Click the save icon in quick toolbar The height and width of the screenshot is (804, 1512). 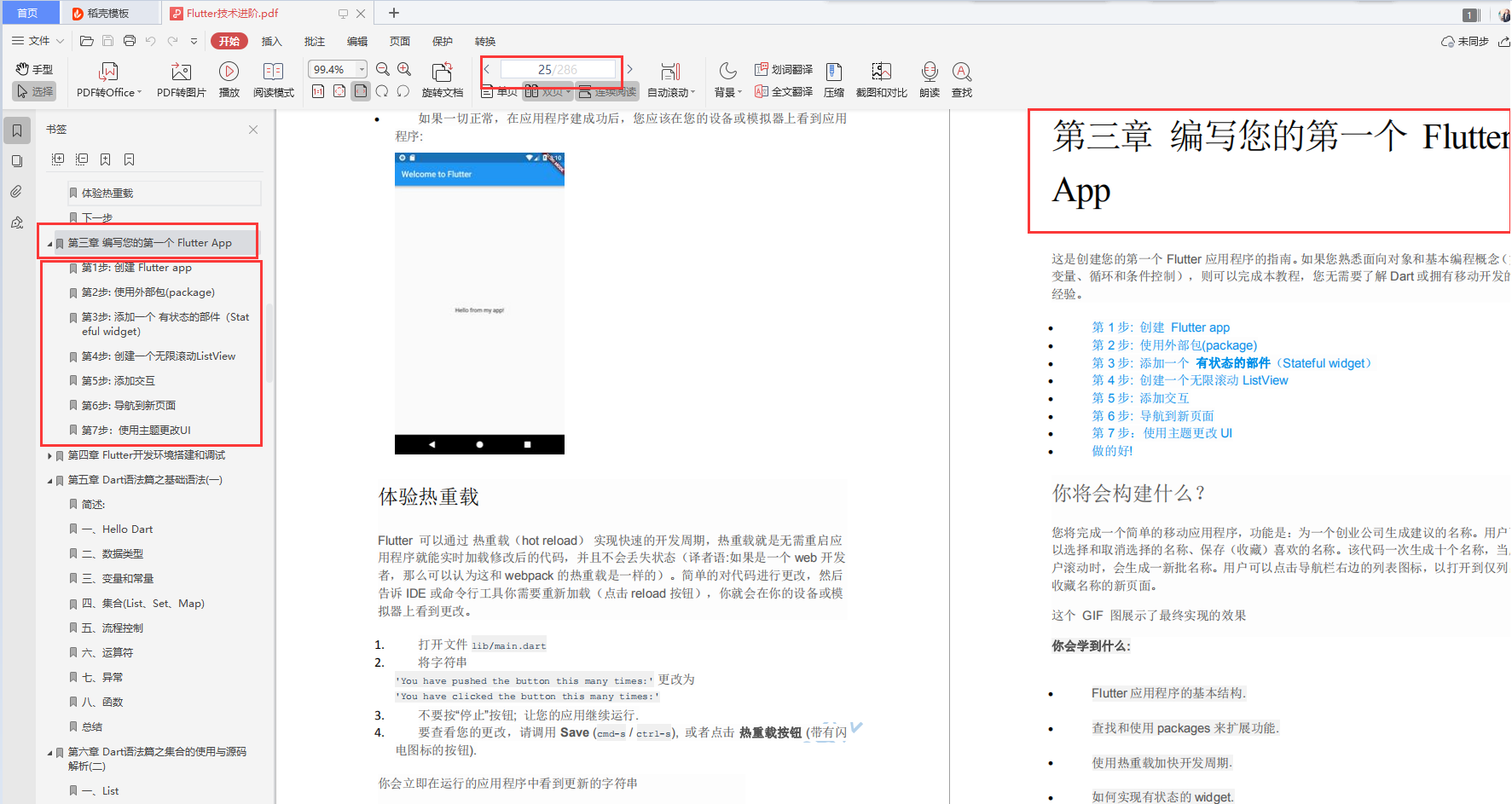click(108, 41)
